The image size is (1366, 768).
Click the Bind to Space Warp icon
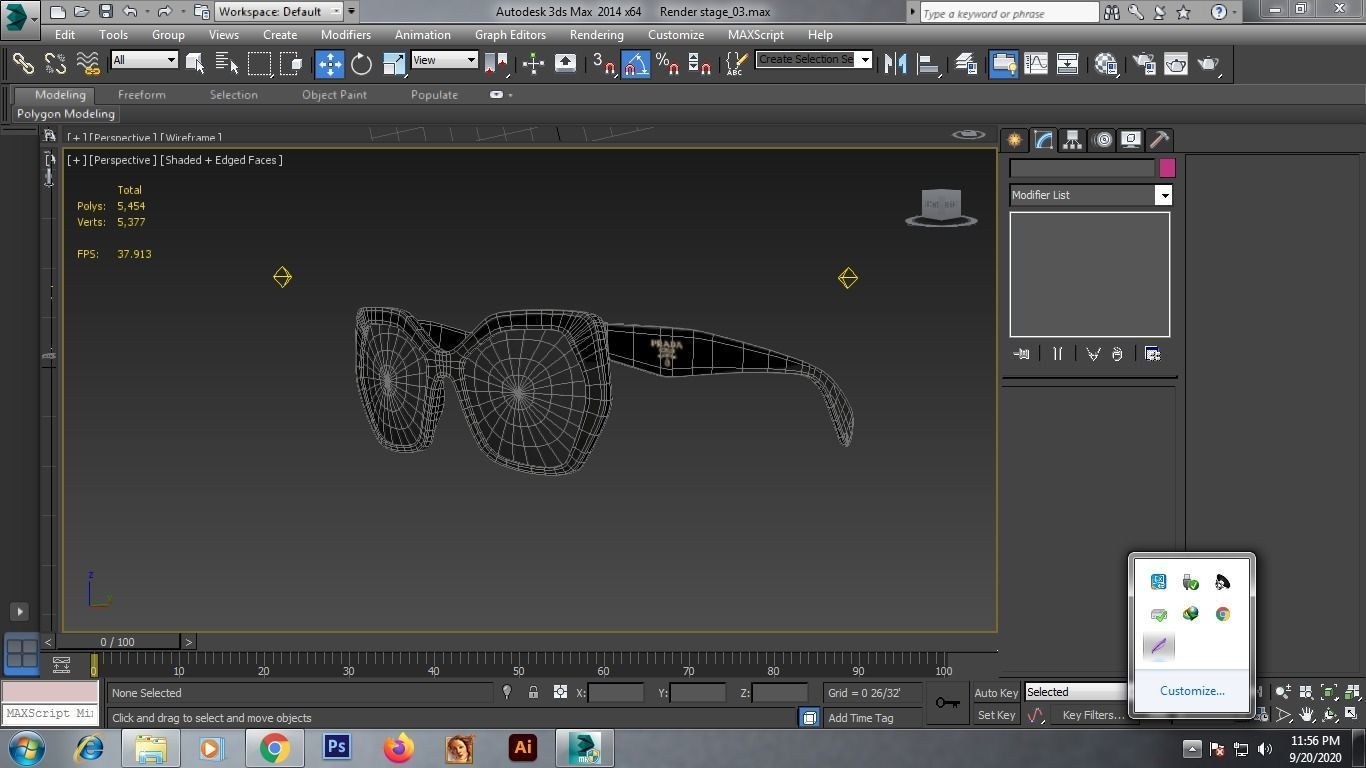click(x=88, y=63)
